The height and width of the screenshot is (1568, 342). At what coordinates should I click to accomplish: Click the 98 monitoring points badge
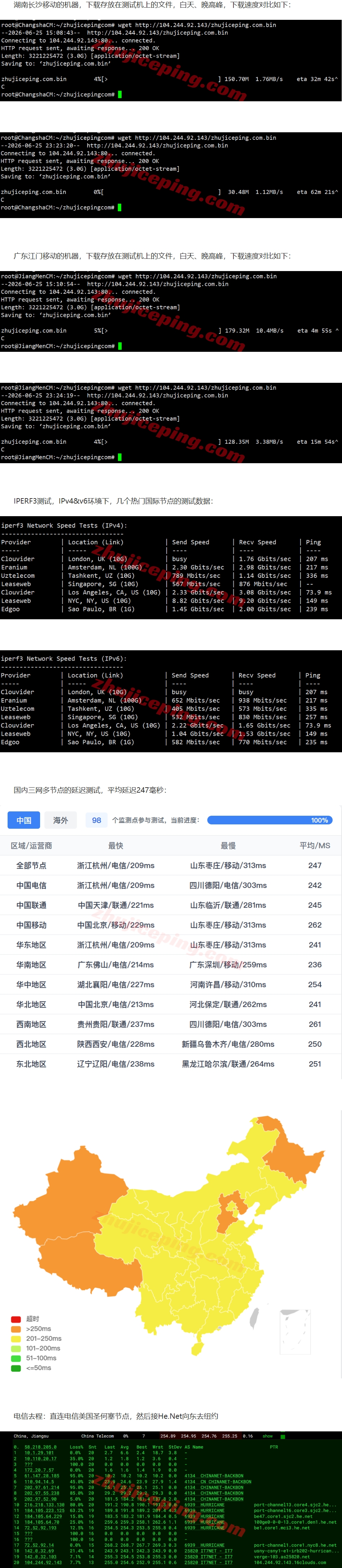tap(96, 820)
